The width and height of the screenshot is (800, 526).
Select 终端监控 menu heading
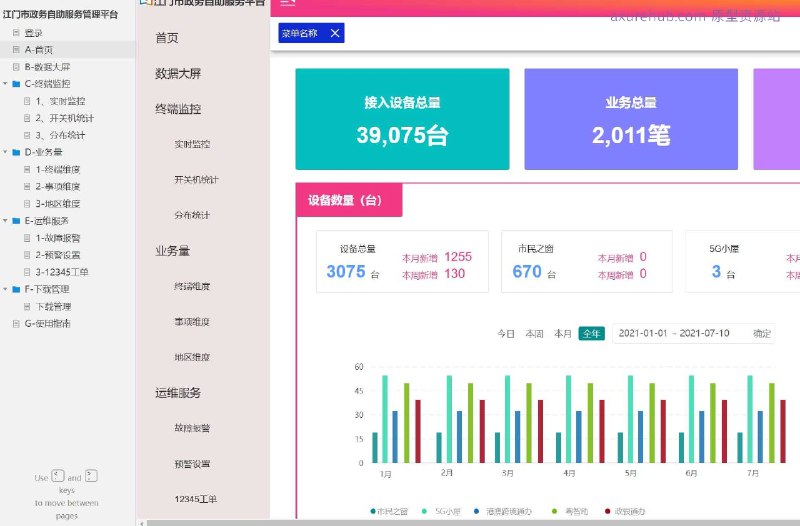pos(178,109)
